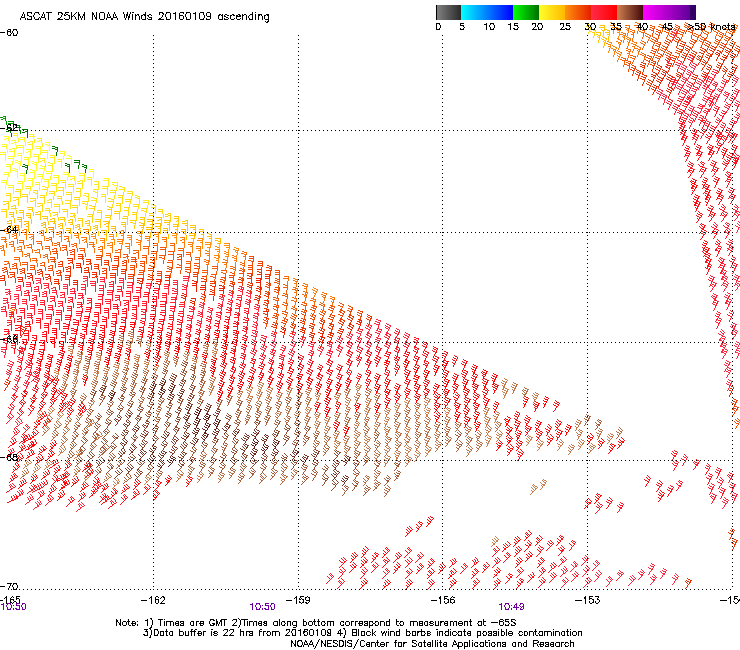The image size is (740, 650).
Task: Click the '15' label under the color bar
Action: point(513,27)
